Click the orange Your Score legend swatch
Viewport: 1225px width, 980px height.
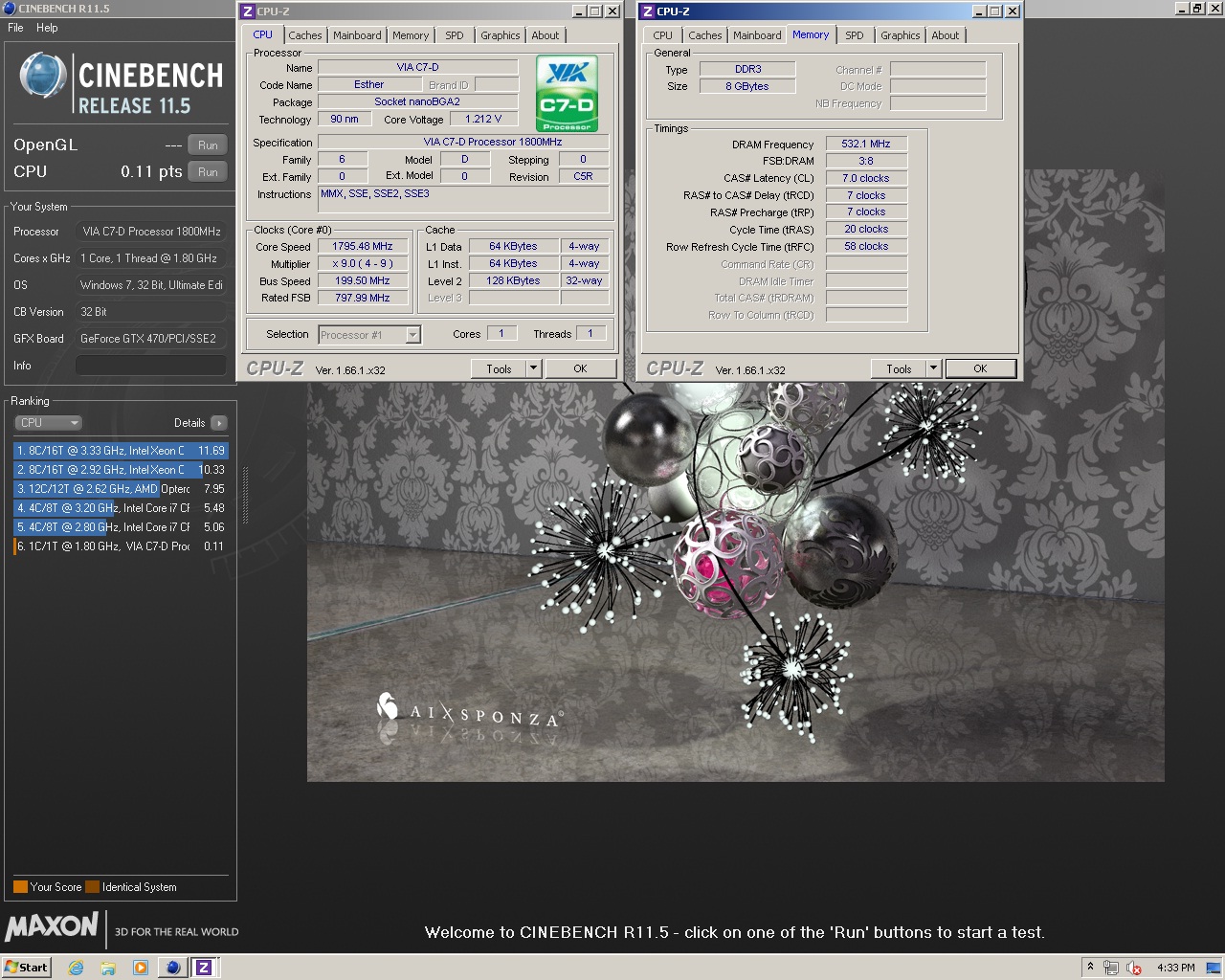[20, 887]
